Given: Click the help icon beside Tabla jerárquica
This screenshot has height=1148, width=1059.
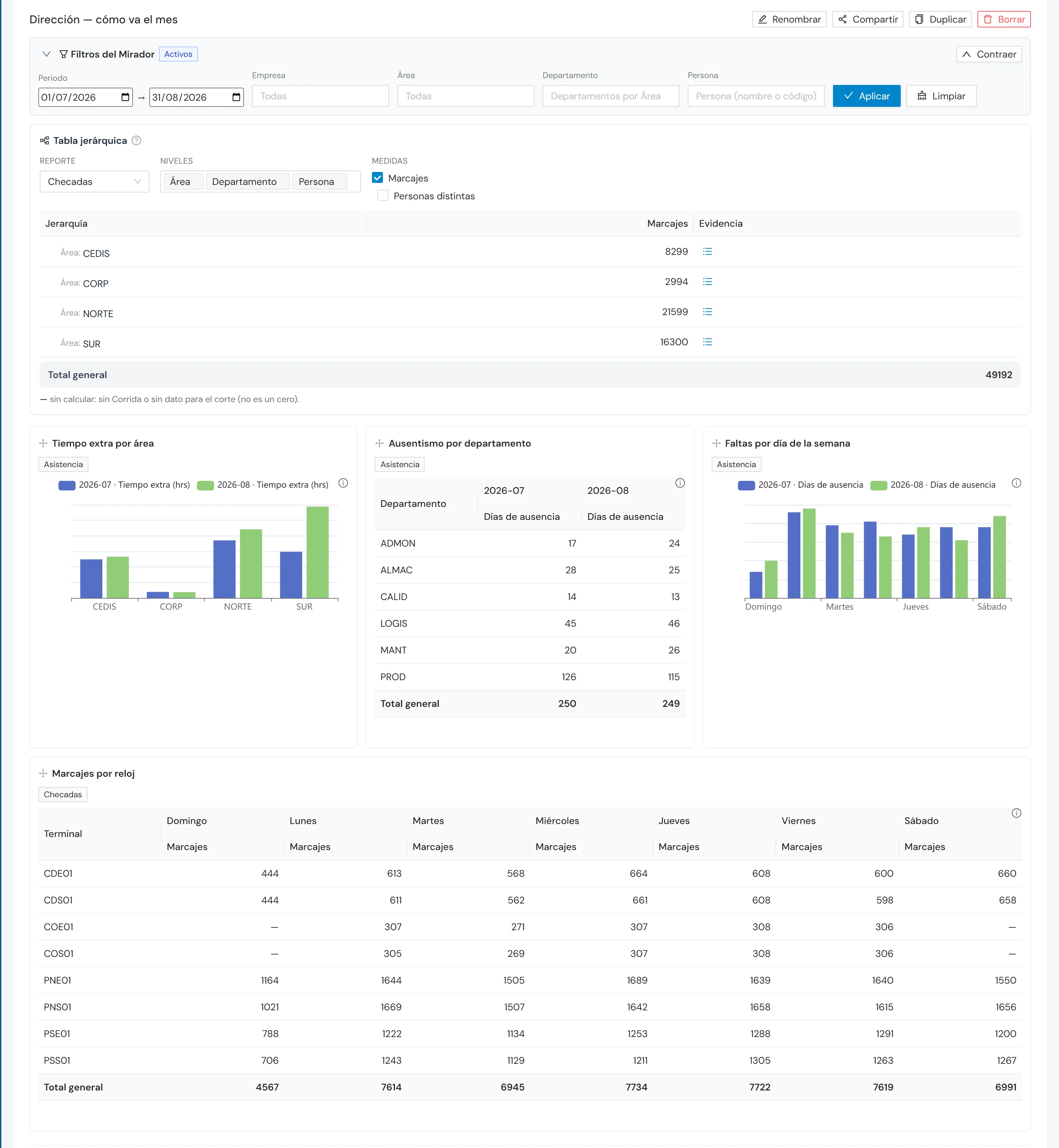Looking at the screenshot, I should tap(136, 140).
